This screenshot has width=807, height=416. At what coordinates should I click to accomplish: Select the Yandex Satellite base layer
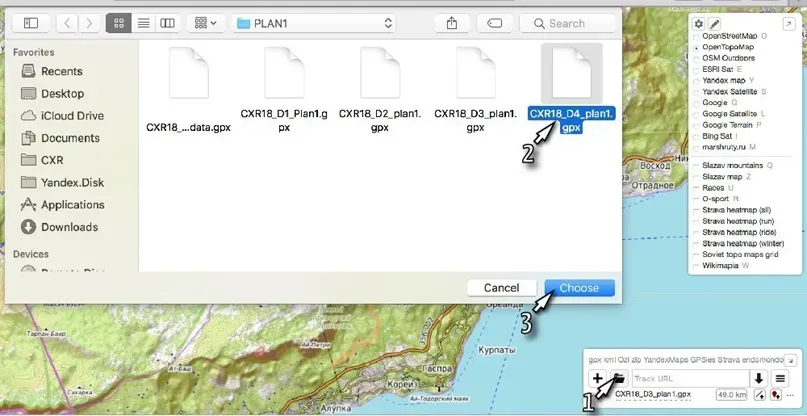point(730,92)
